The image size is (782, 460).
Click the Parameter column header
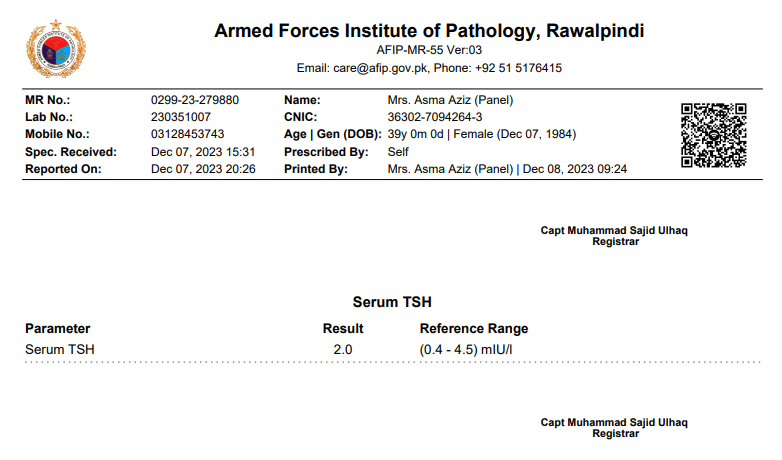tap(58, 328)
